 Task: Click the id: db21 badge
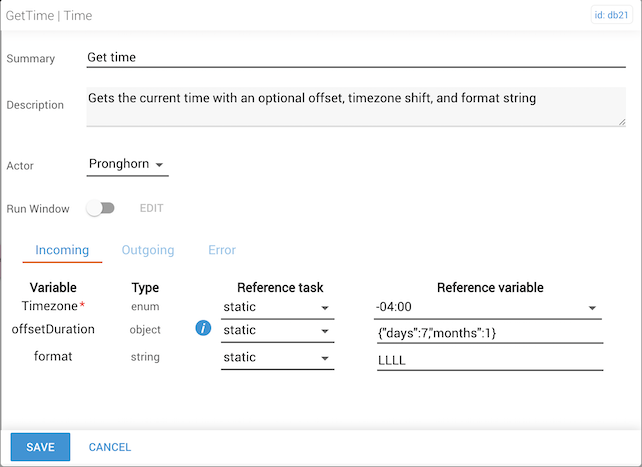point(613,14)
